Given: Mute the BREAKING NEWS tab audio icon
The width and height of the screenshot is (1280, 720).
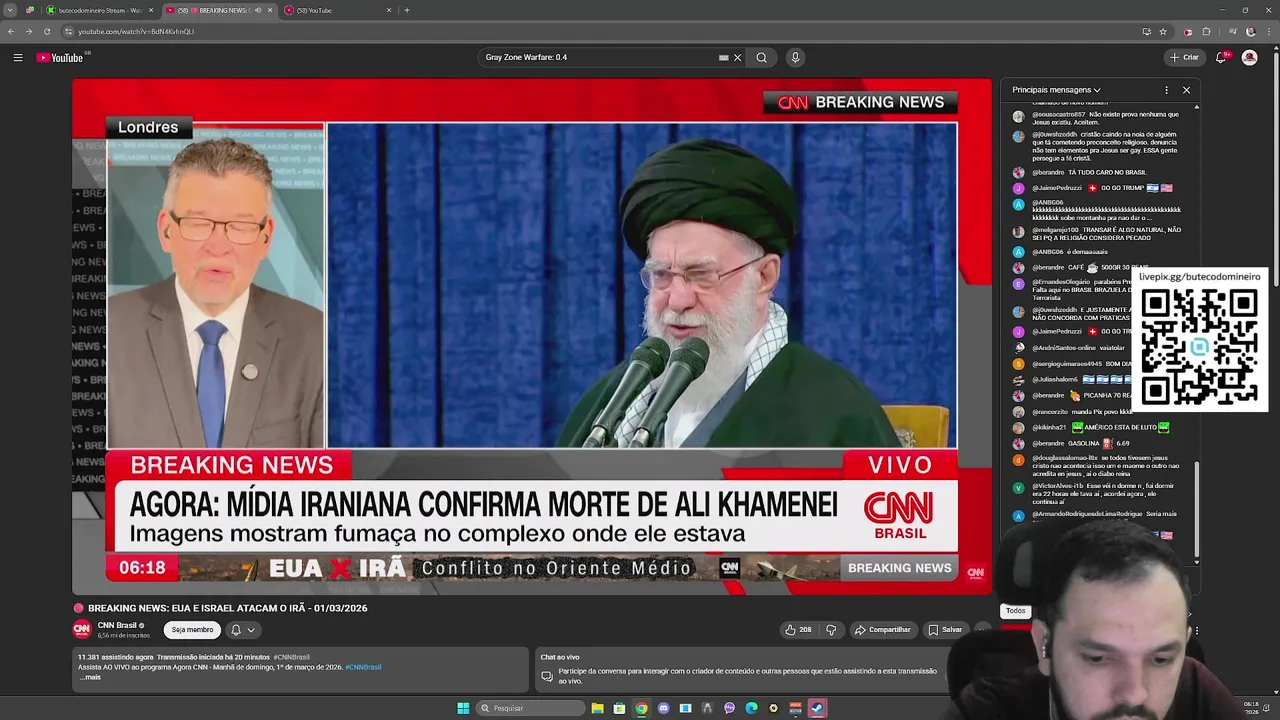Looking at the screenshot, I should 257,10.
